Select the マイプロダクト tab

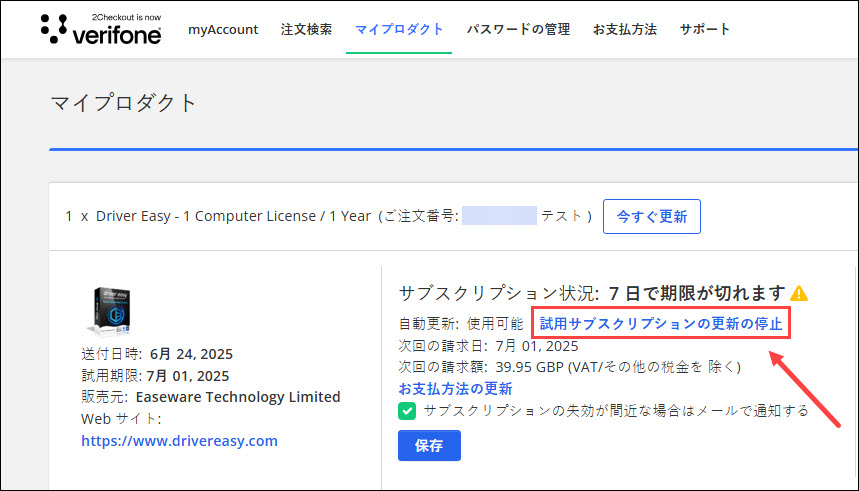[399, 29]
